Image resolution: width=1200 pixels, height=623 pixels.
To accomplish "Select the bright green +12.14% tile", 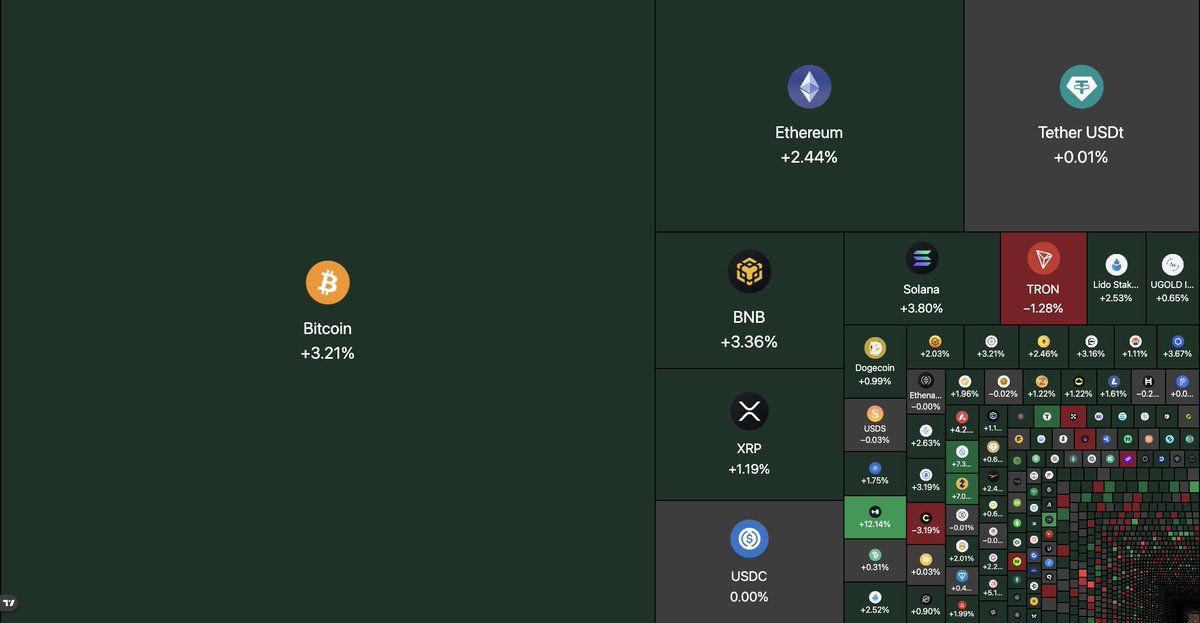I will (874, 517).
